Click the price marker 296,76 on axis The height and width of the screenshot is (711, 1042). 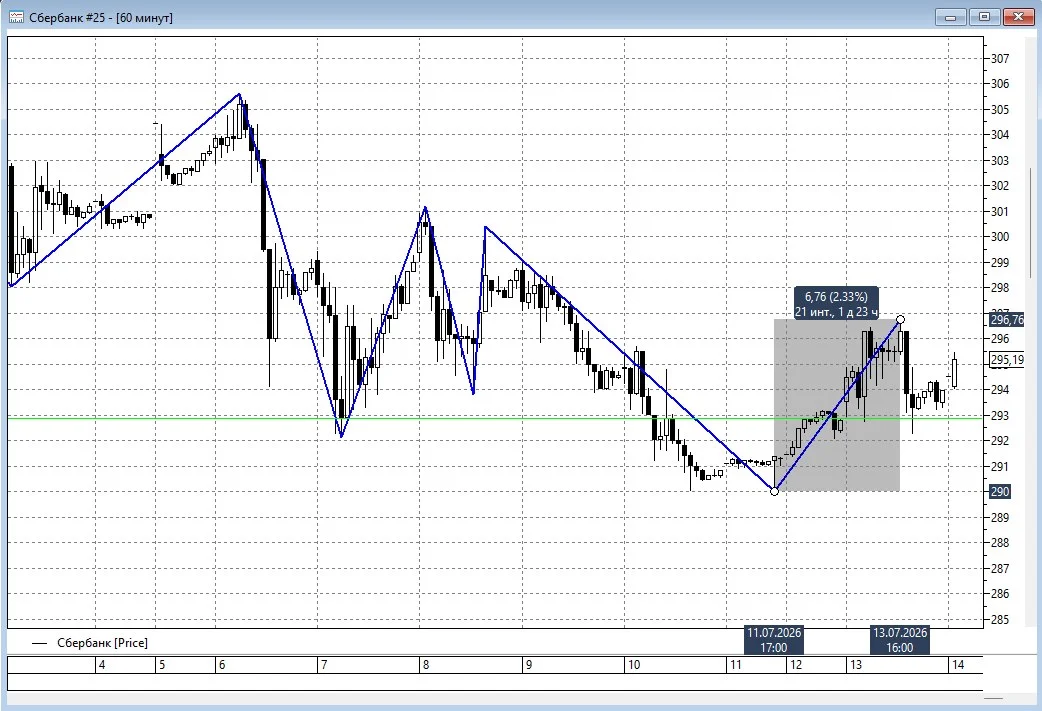tap(1007, 320)
